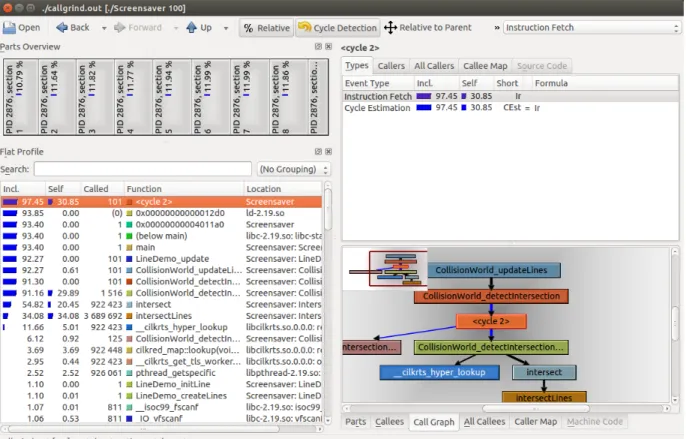The image size is (686, 439).
Task: Sort Flat Profile by the Self column
Action: click(63, 189)
